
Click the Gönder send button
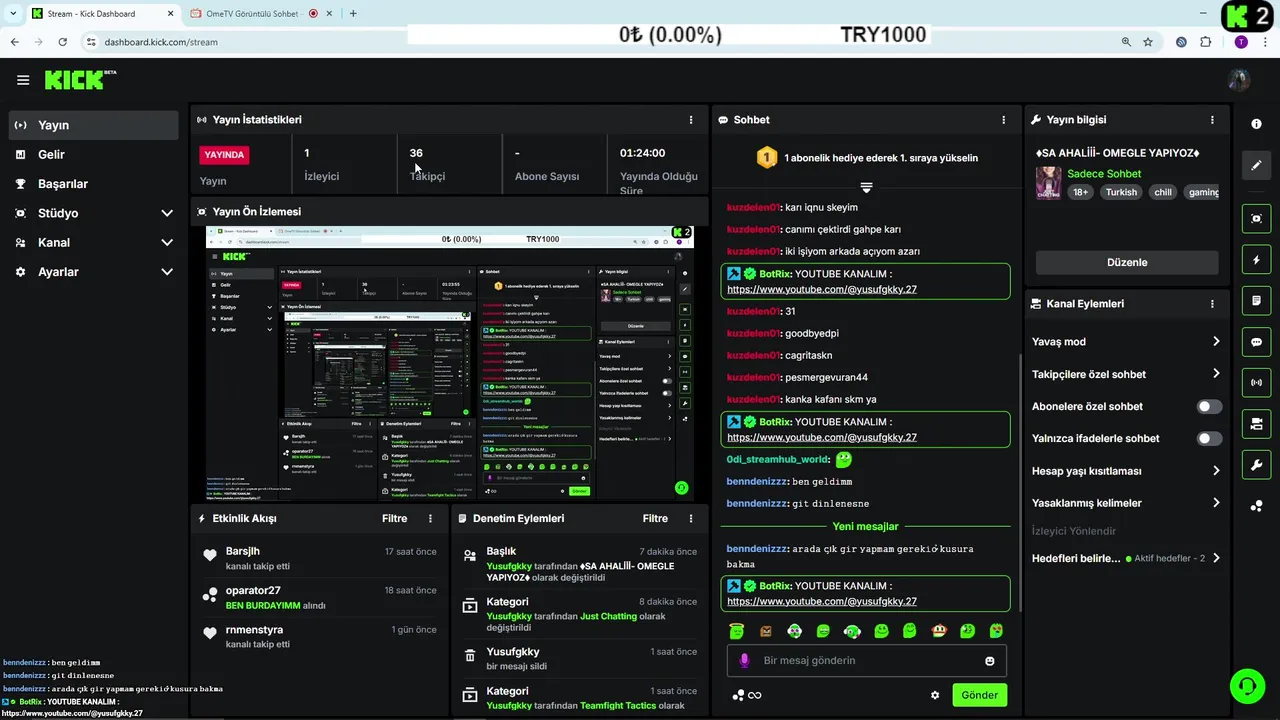[980, 695]
